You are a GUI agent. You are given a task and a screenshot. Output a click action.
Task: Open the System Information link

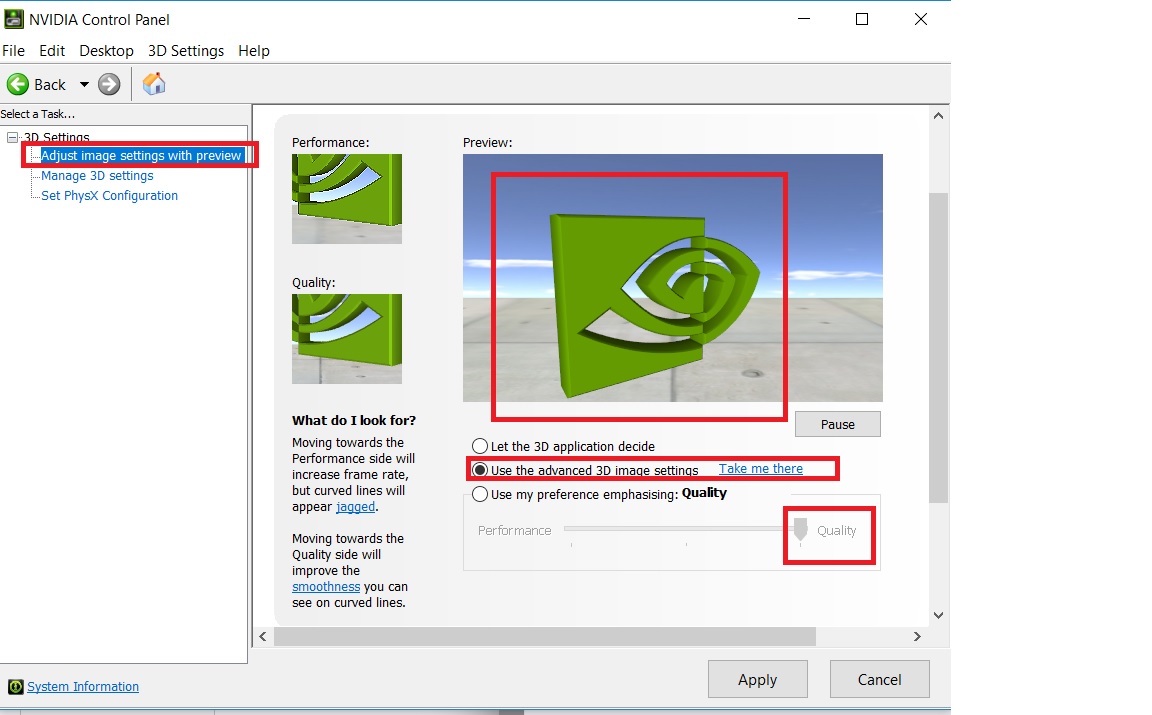pyautogui.click(x=83, y=686)
